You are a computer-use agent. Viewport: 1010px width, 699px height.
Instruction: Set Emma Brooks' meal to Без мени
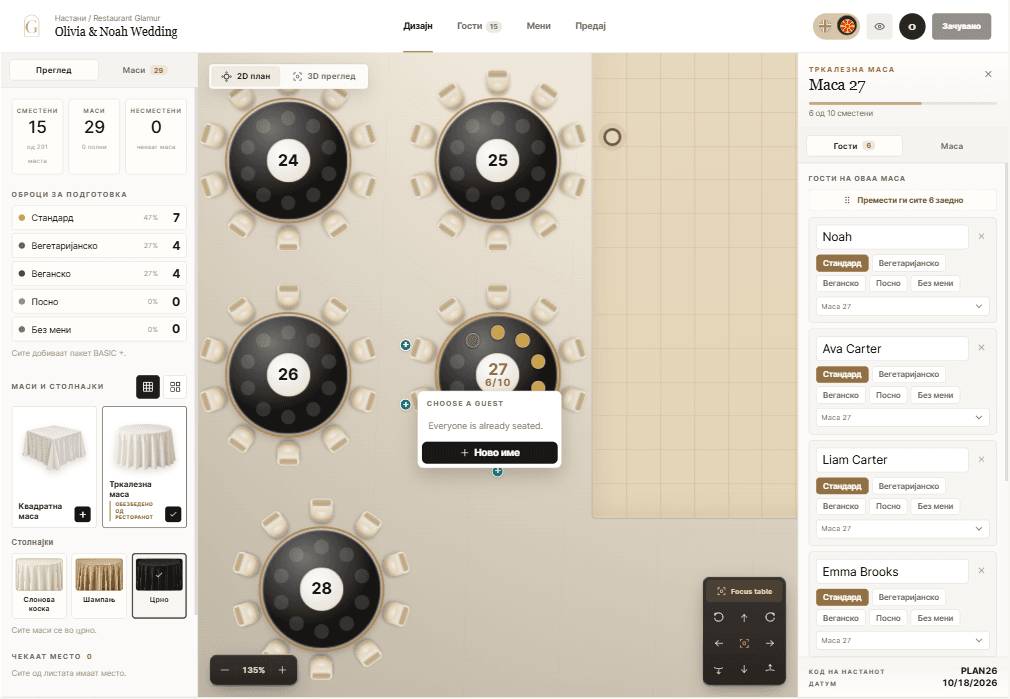(935, 617)
